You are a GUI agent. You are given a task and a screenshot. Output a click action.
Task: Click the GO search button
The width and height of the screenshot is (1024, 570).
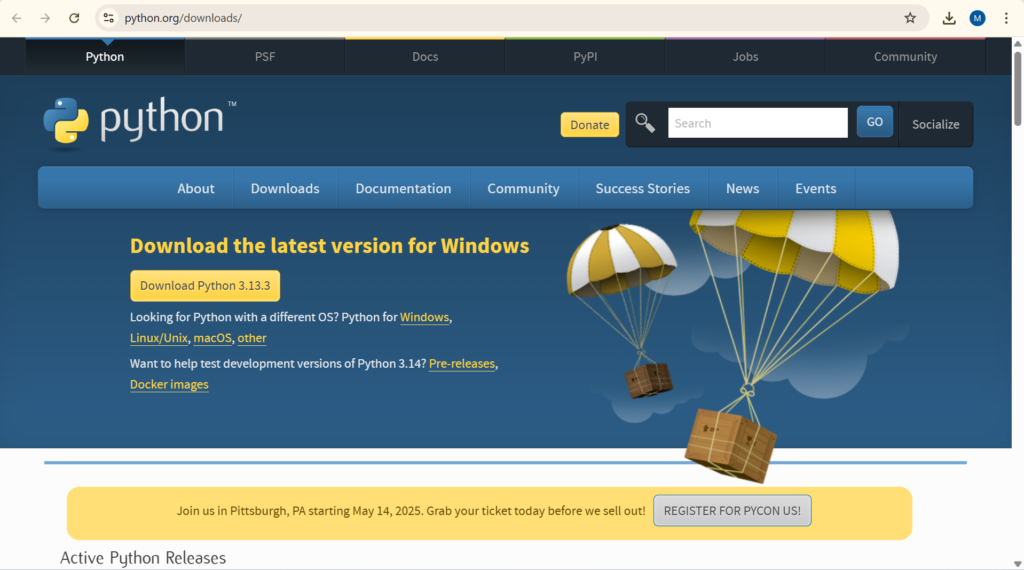pyautogui.click(x=874, y=122)
